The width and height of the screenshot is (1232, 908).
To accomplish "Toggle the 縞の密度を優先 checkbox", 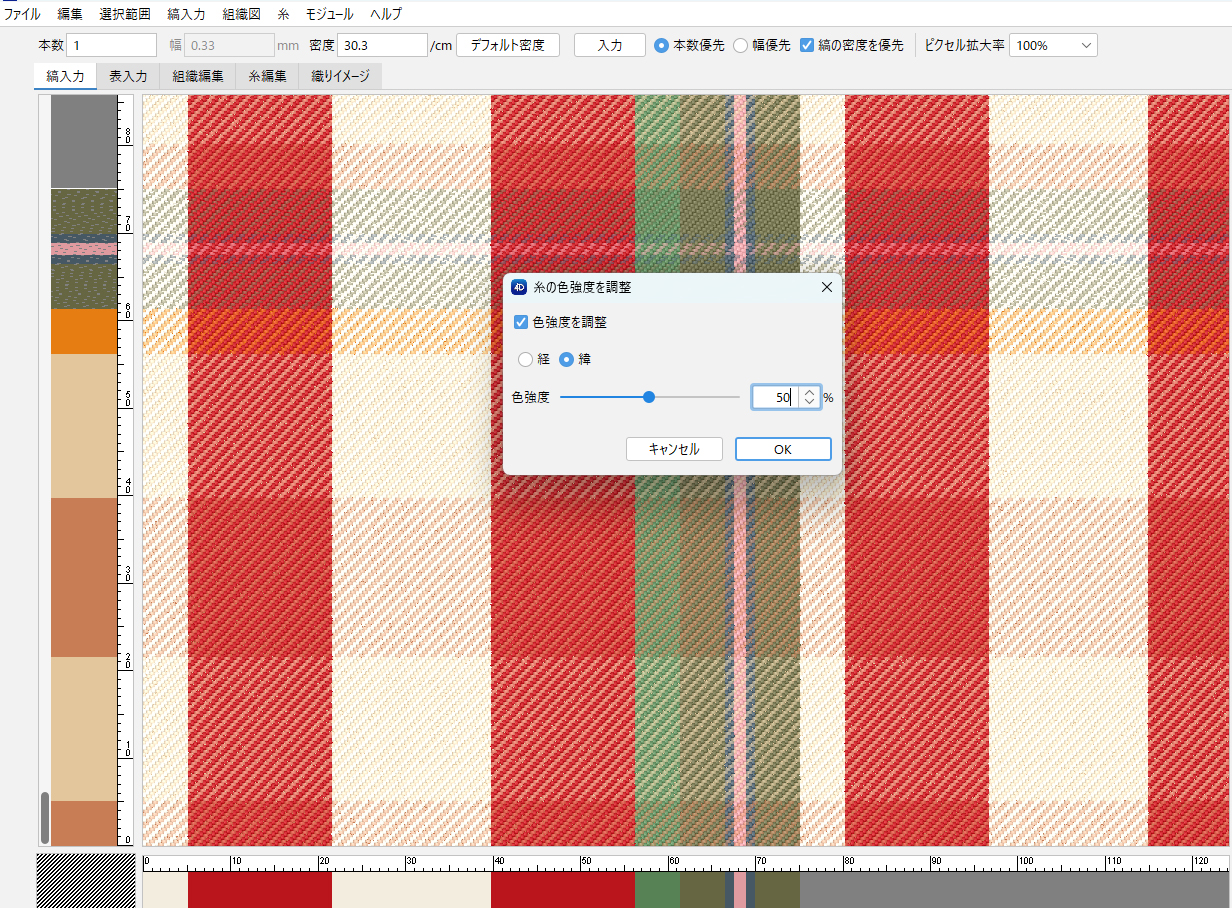I will [x=807, y=45].
